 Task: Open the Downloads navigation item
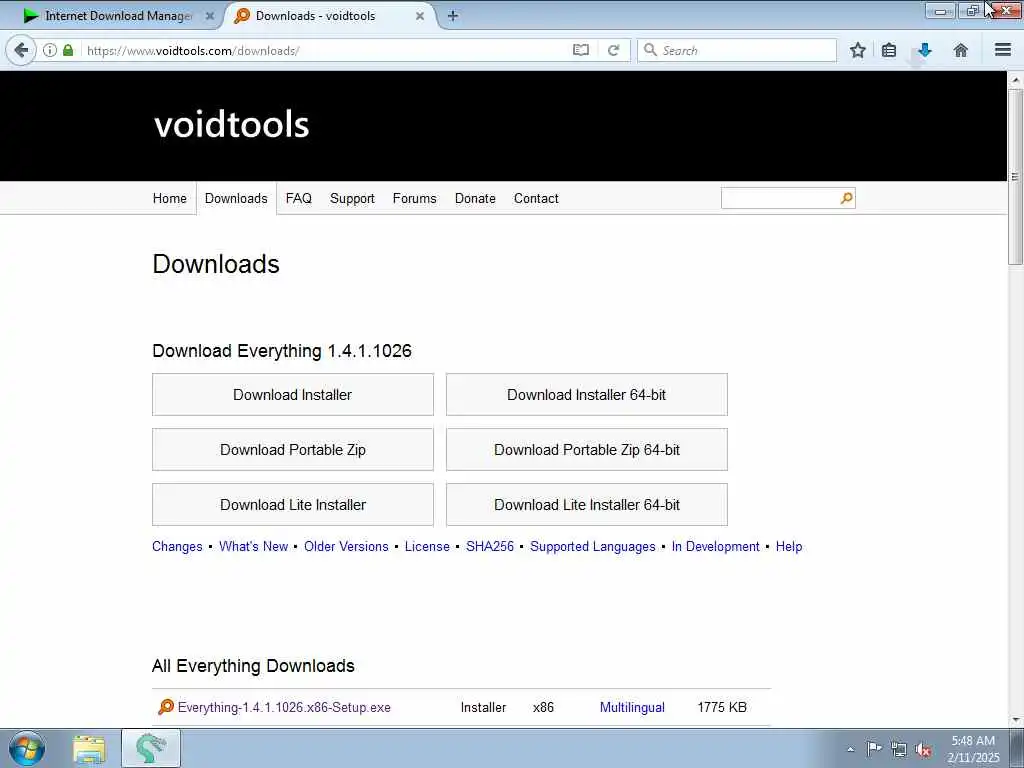(x=236, y=198)
